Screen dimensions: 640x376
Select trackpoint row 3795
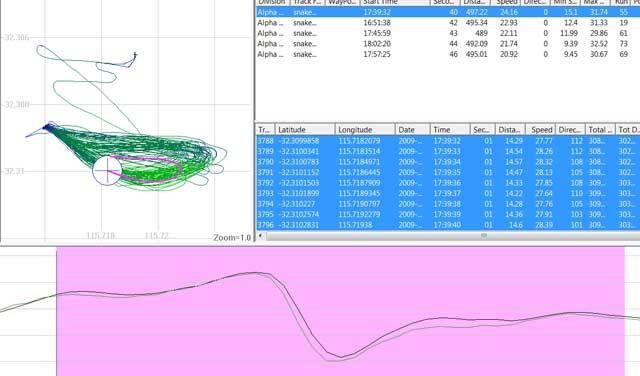448,214
